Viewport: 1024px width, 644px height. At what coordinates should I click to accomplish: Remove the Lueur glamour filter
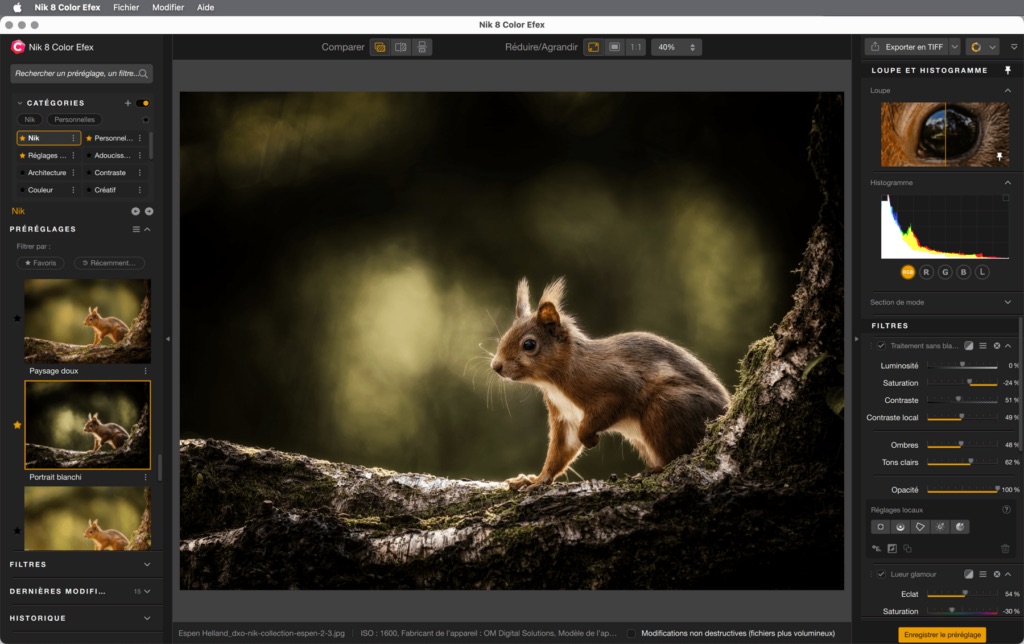pyautogui.click(x=997, y=574)
